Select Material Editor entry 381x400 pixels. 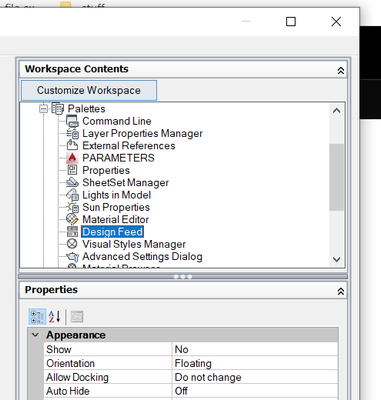coord(115,220)
